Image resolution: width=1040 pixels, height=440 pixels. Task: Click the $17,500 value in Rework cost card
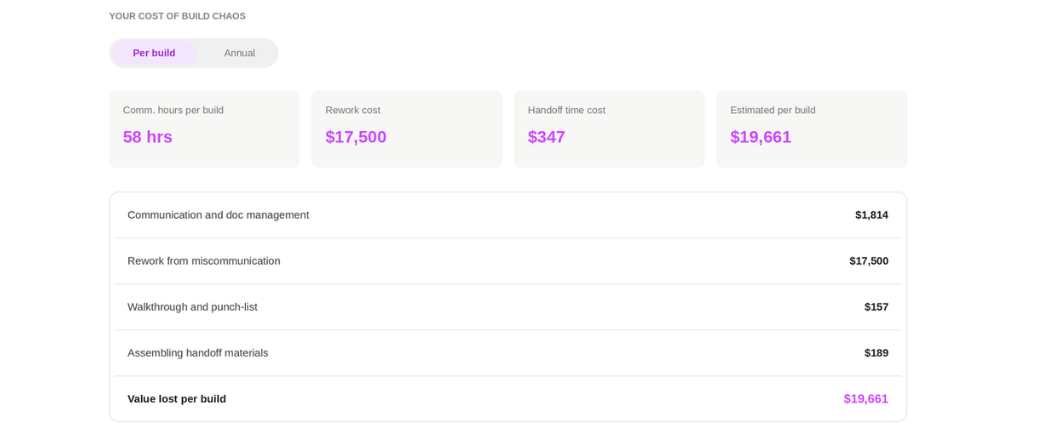tap(356, 137)
